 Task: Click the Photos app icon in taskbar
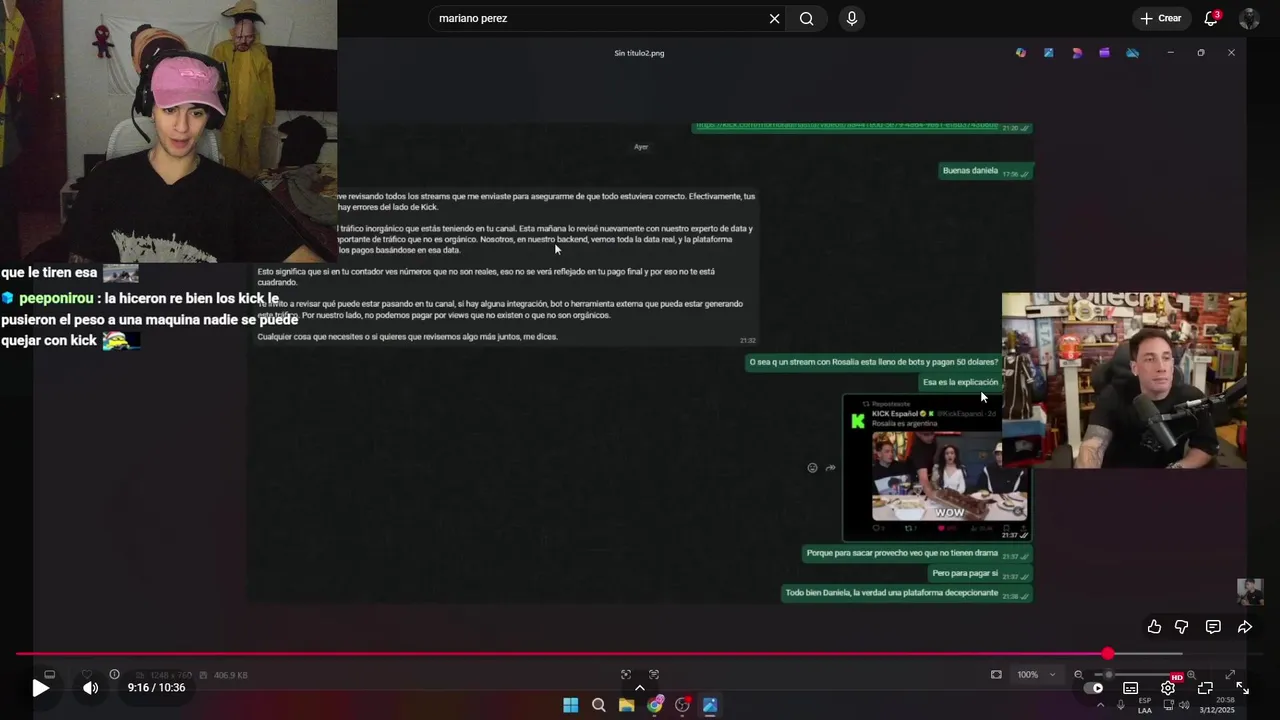[x=710, y=705]
